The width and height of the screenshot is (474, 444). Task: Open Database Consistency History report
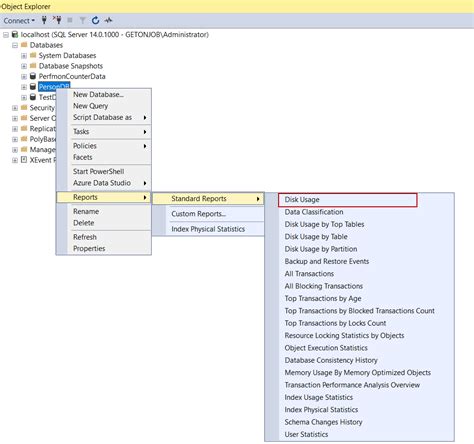(331, 360)
